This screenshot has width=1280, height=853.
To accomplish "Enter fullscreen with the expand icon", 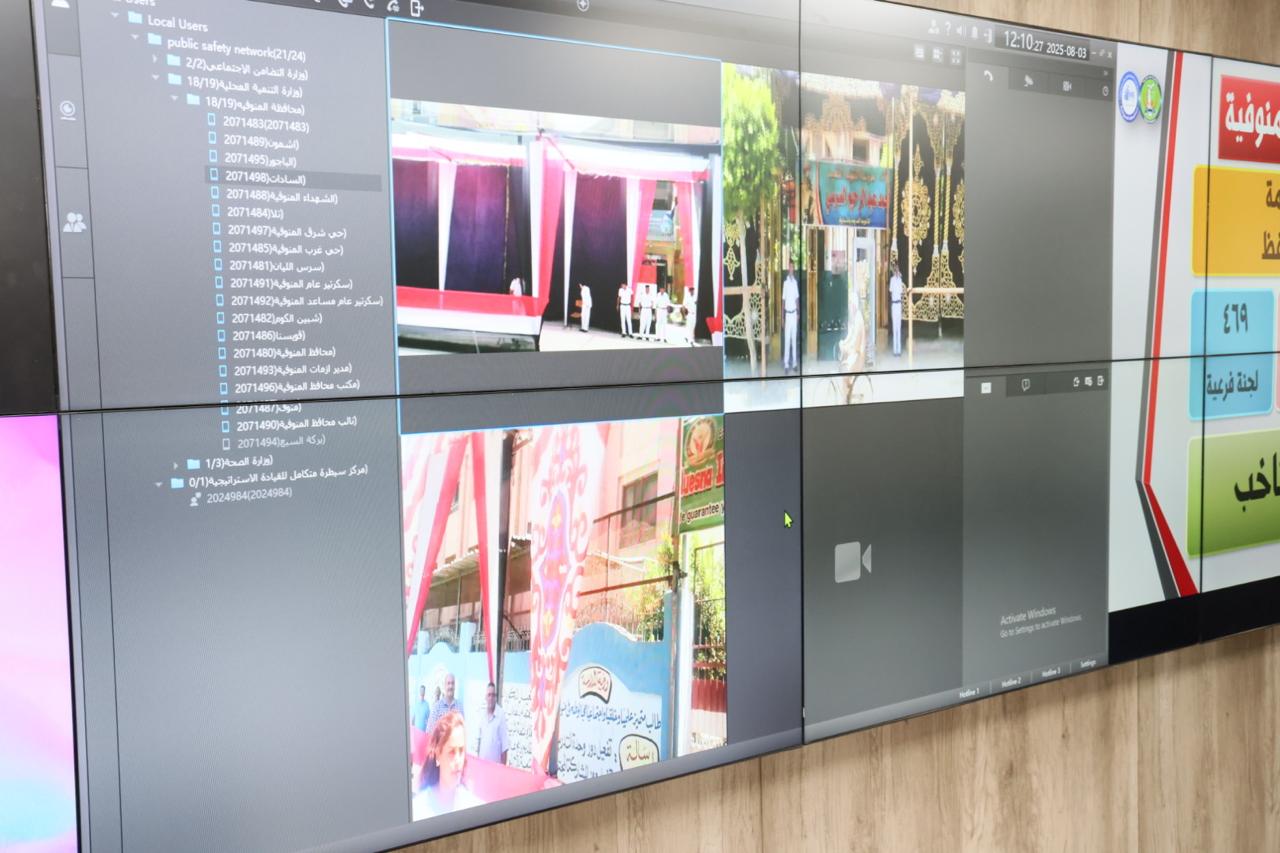I will pyautogui.click(x=956, y=56).
